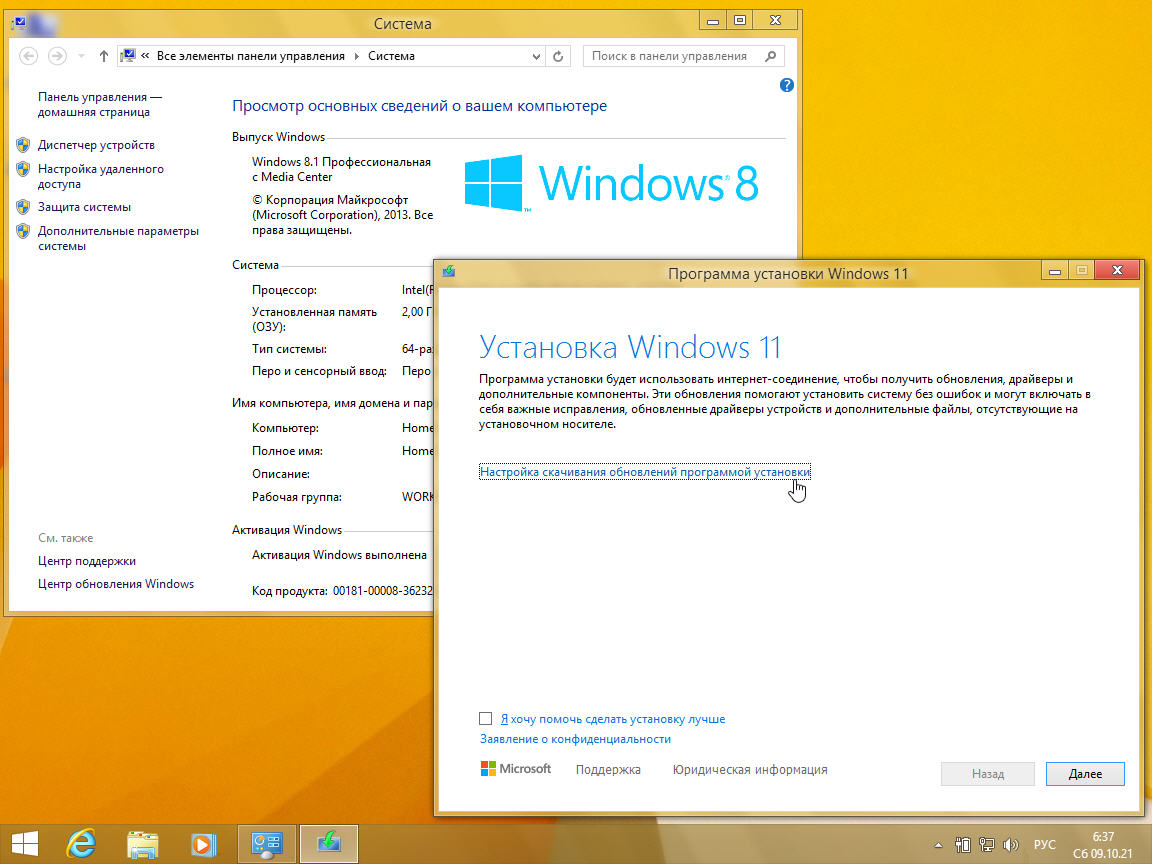Click the disabled 'Назад' button
This screenshot has height=864, width=1152.
[987, 774]
